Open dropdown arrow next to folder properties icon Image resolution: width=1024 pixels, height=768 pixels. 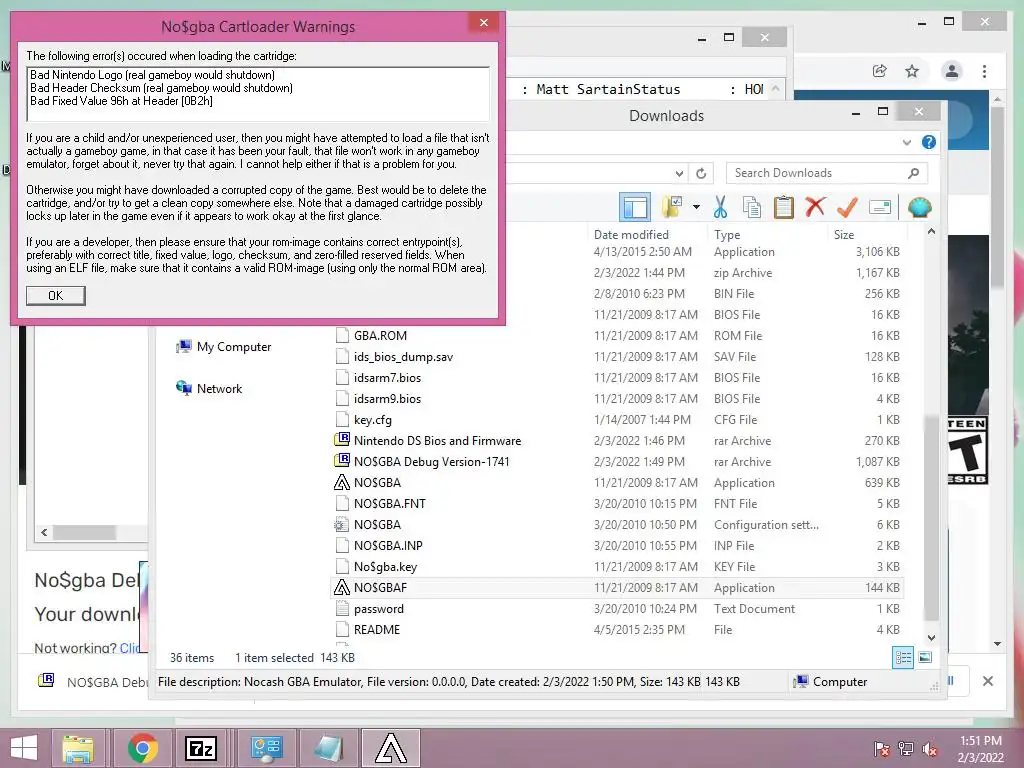pyautogui.click(x=697, y=207)
